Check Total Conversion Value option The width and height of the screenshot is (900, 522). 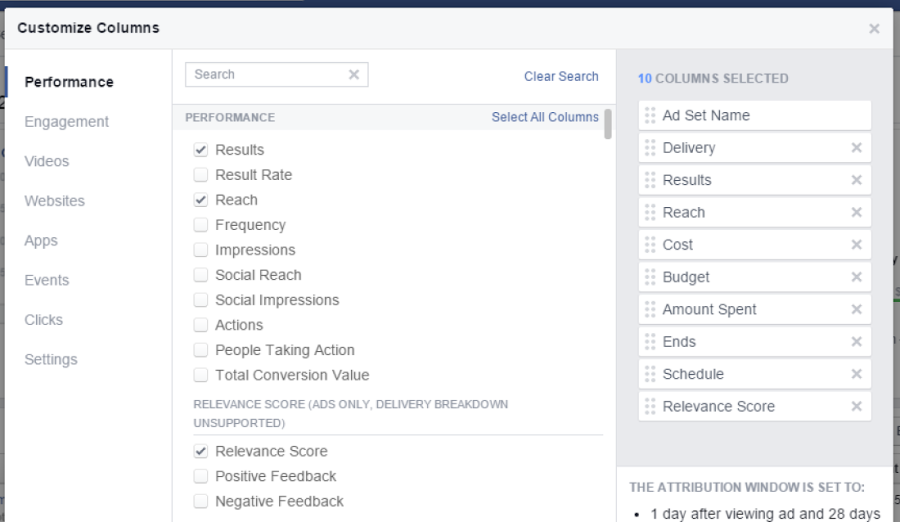[x=200, y=375]
